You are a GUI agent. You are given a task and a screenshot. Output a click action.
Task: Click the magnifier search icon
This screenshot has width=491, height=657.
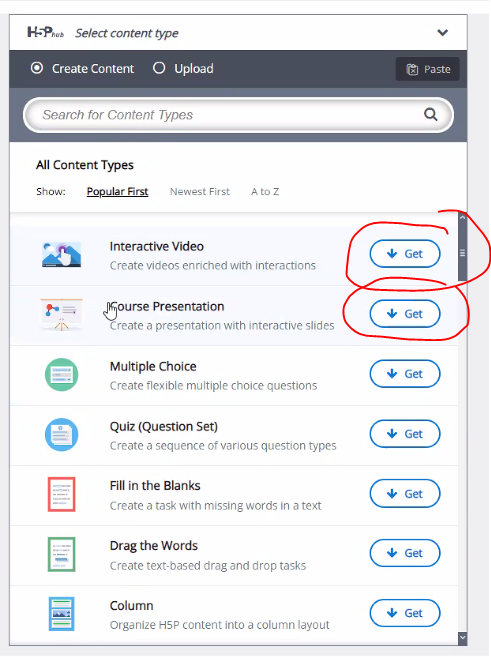[431, 114]
